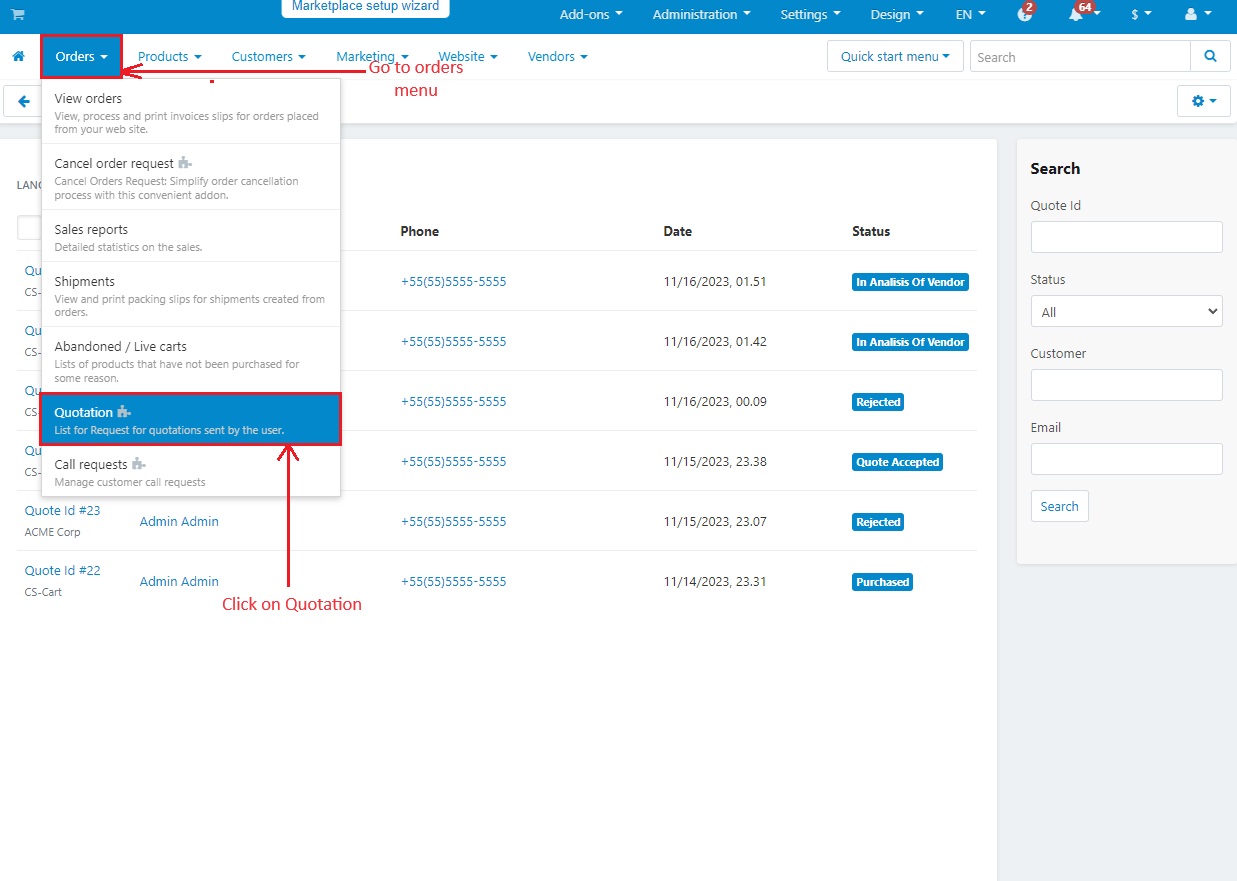Open the gear settings button
This screenshot has height=881, width=1237.
click(1203, 101)
